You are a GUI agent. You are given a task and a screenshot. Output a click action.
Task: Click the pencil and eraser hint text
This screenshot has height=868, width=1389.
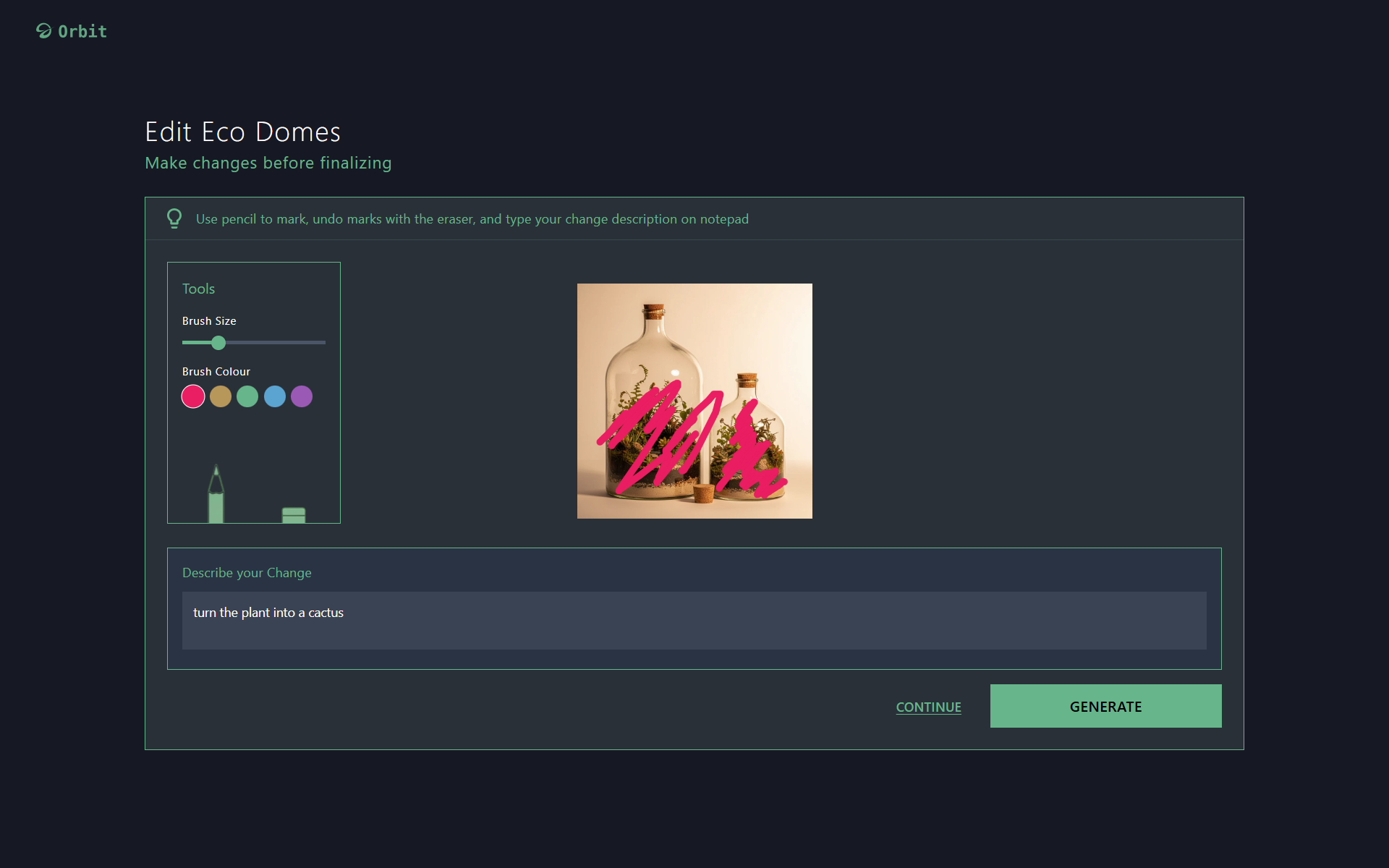coord(472,219)
